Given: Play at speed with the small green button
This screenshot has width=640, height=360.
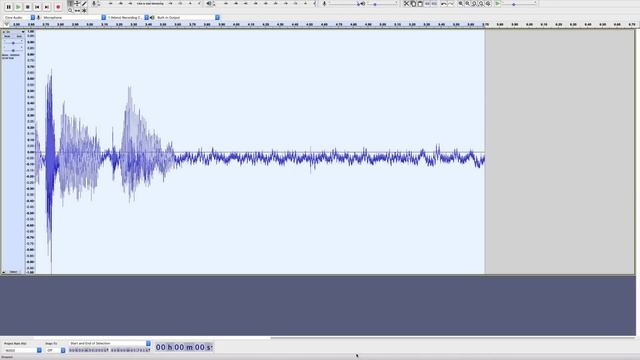Looking at the screenshot, I should pos(498,4).
